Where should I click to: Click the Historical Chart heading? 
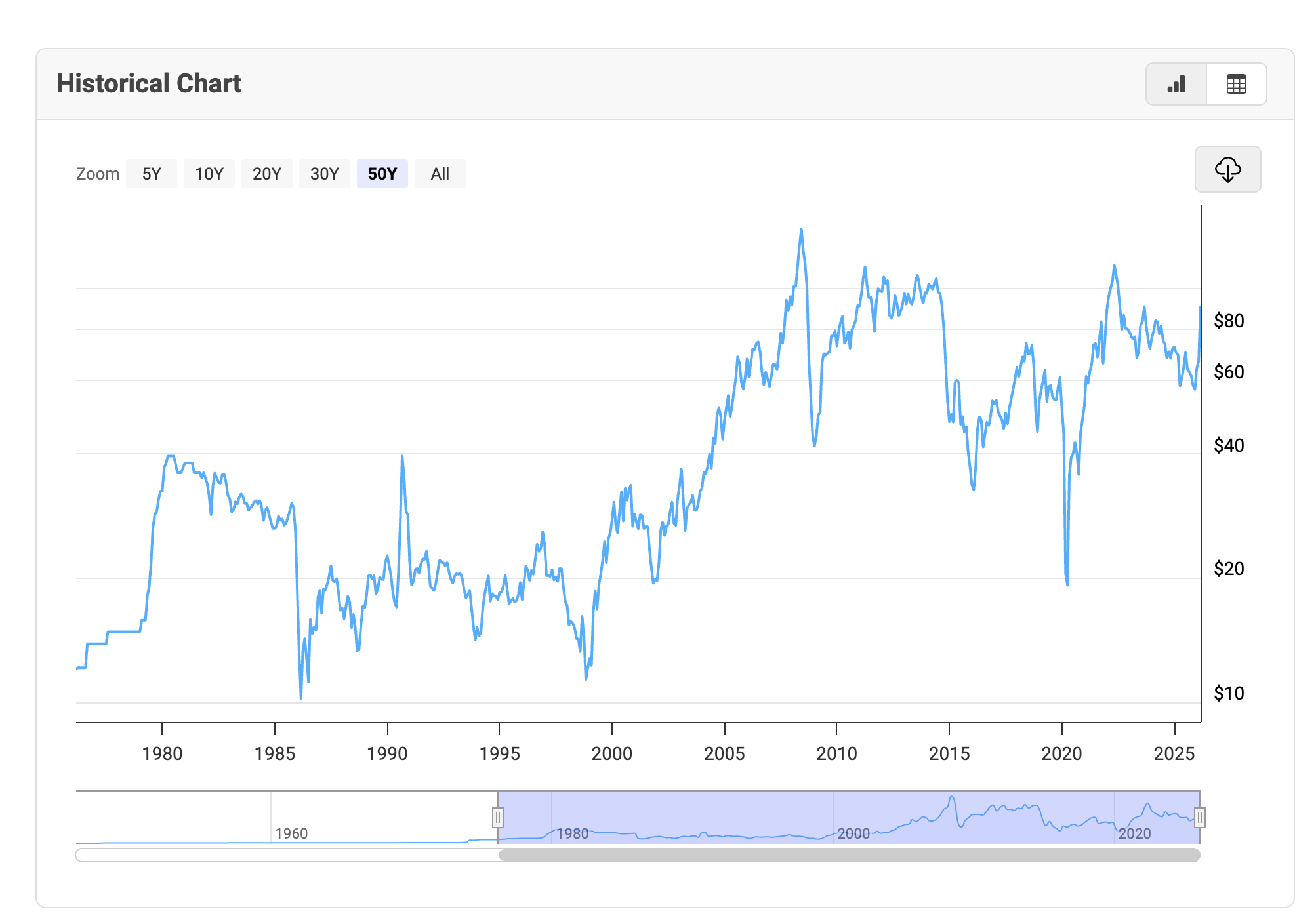149,84
